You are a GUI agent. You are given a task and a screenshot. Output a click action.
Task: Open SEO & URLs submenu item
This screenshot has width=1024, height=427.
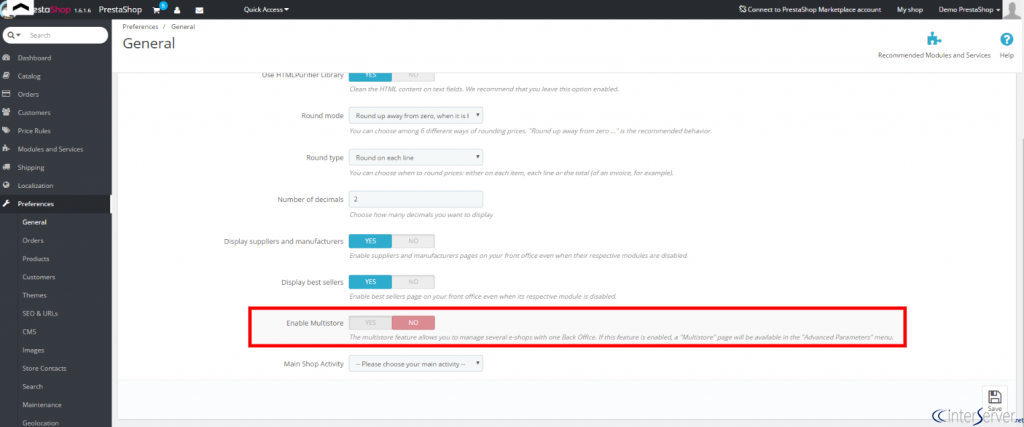coord(40,313)
